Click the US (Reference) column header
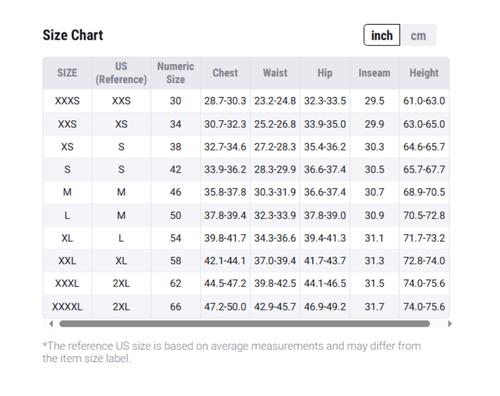Screen dimensions: 500x396 click(x=121, y=73)
